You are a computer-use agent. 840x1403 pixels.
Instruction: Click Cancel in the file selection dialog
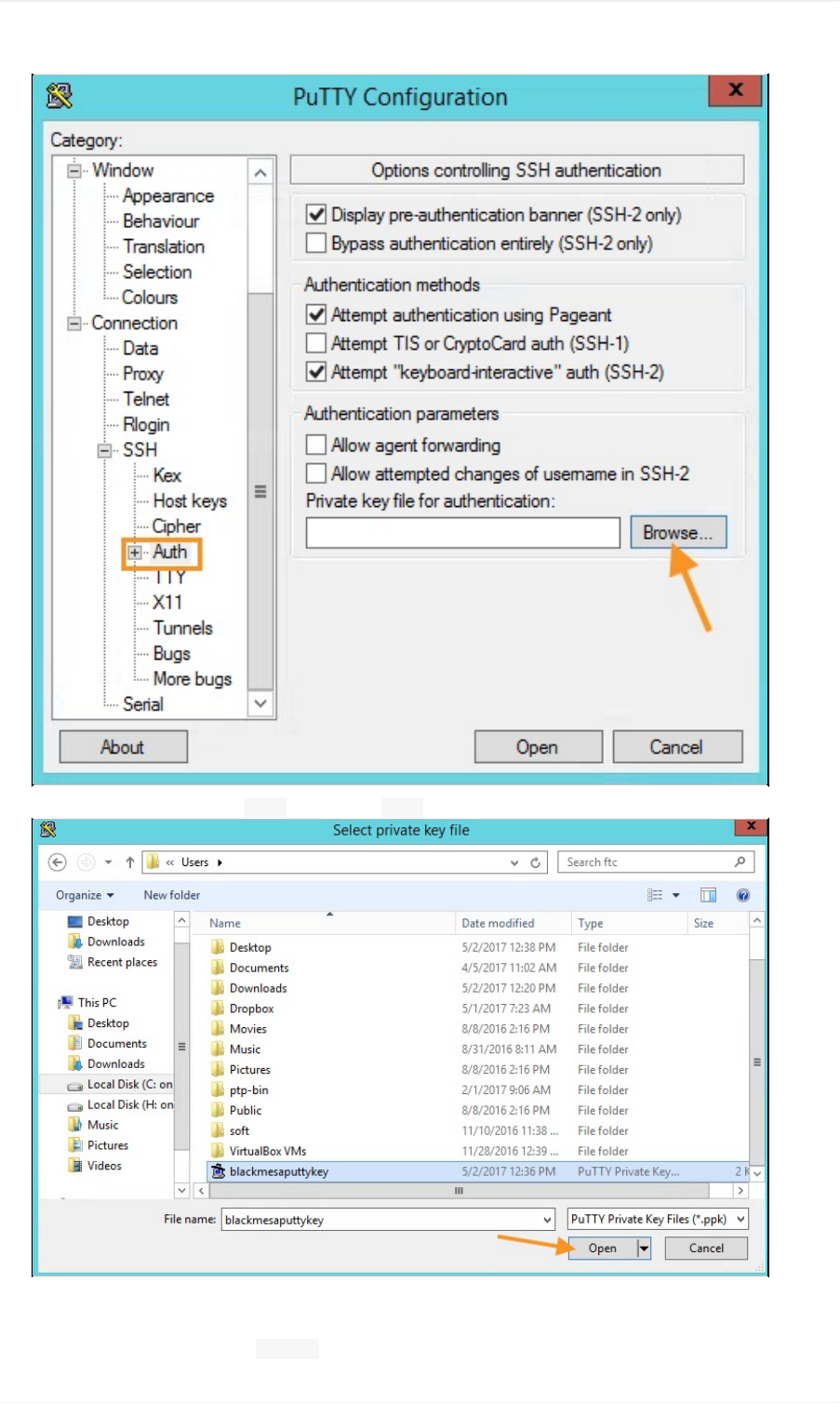tap(707, 1249)
